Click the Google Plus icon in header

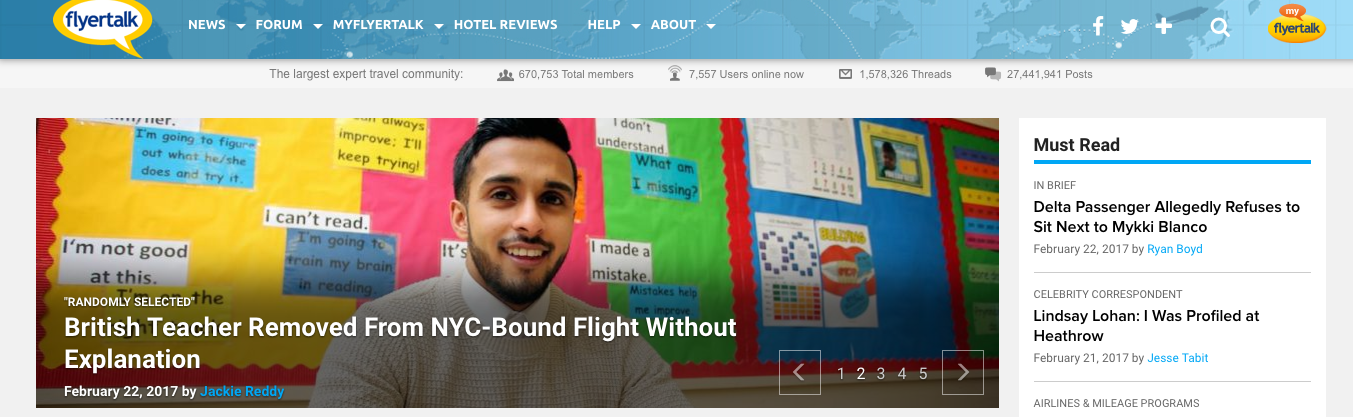pos(1163,26)
